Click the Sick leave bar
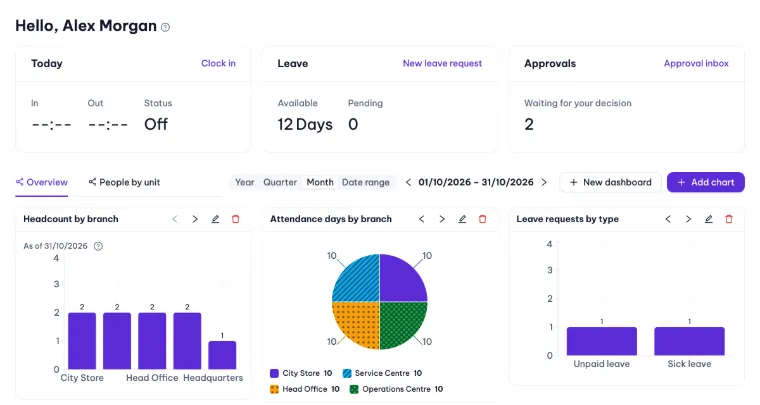760x405 pixels. pyautogui.click(x=689, y=341)
